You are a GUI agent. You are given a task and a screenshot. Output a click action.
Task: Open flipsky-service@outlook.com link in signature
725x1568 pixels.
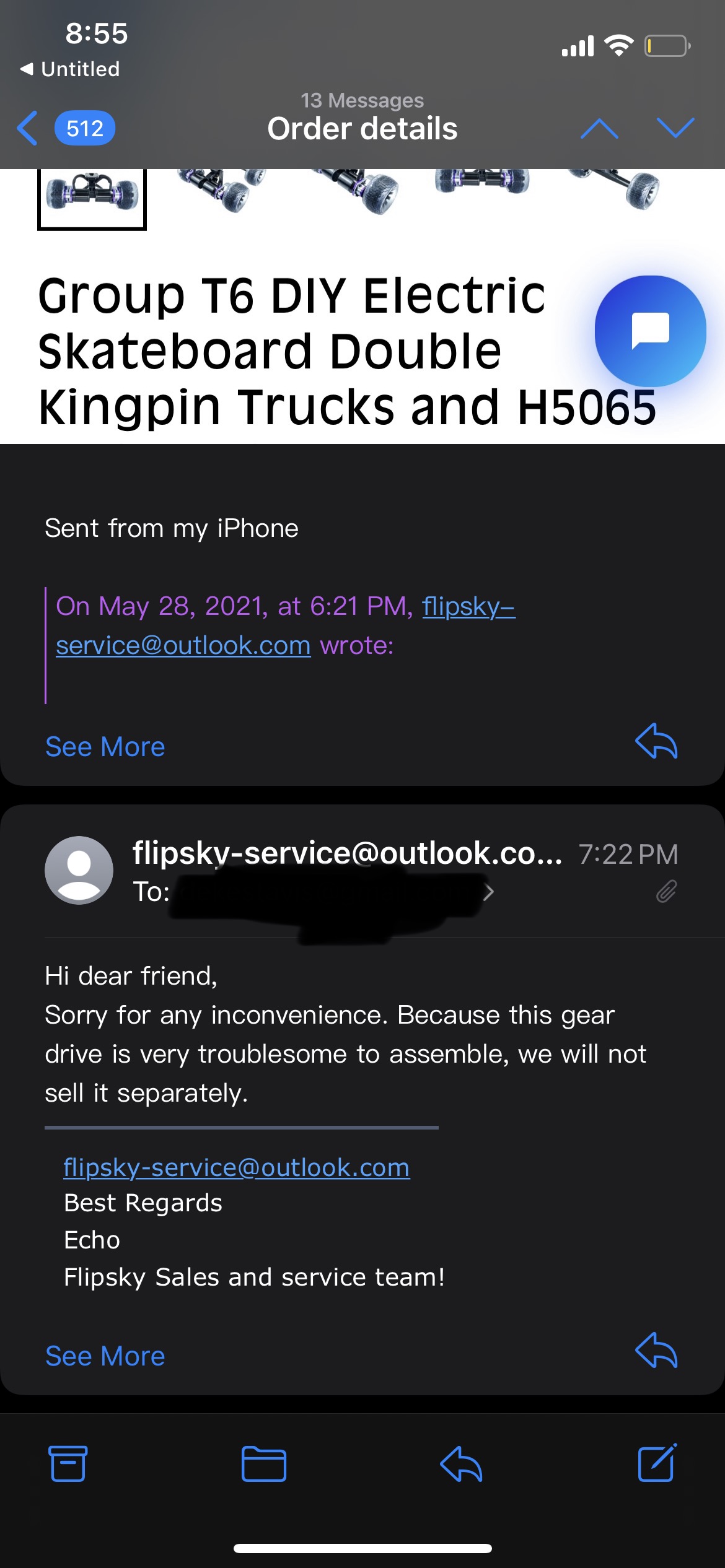coord(236,1167)
